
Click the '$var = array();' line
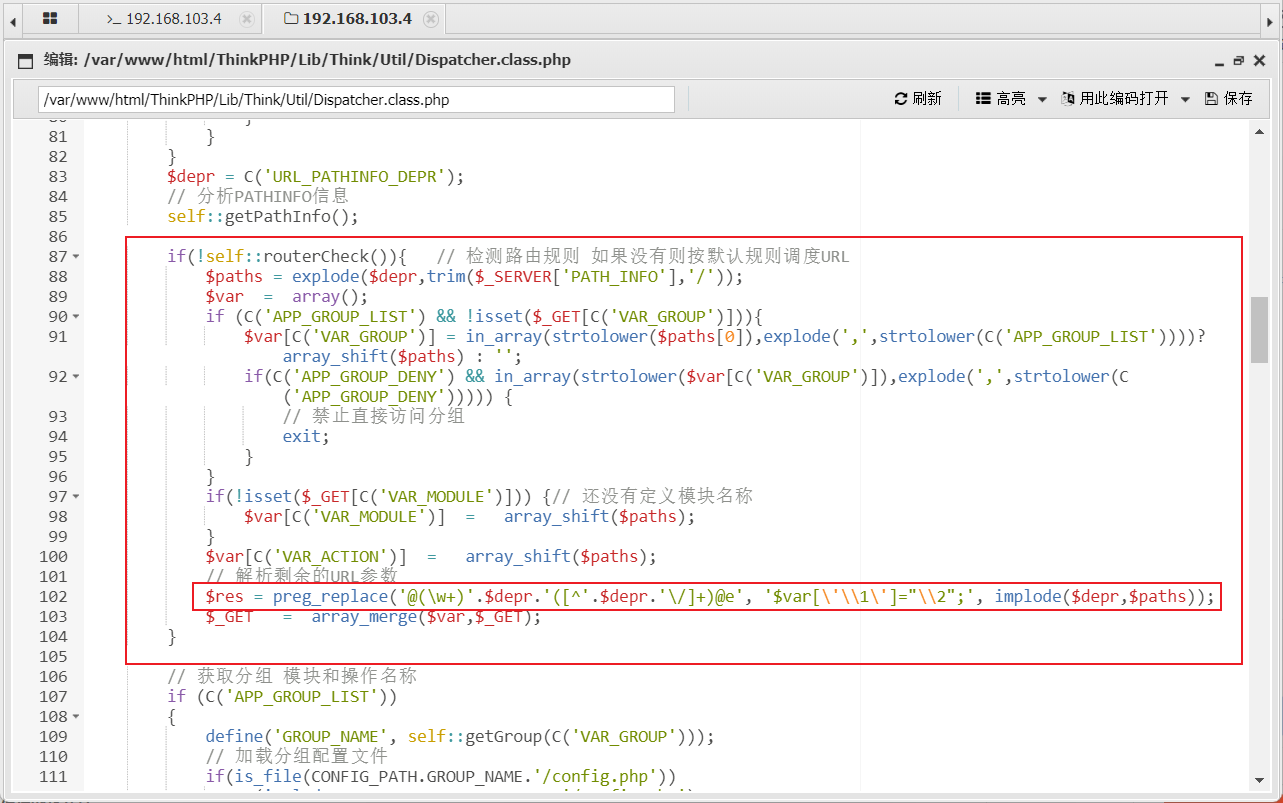click(x=287, y=297)
